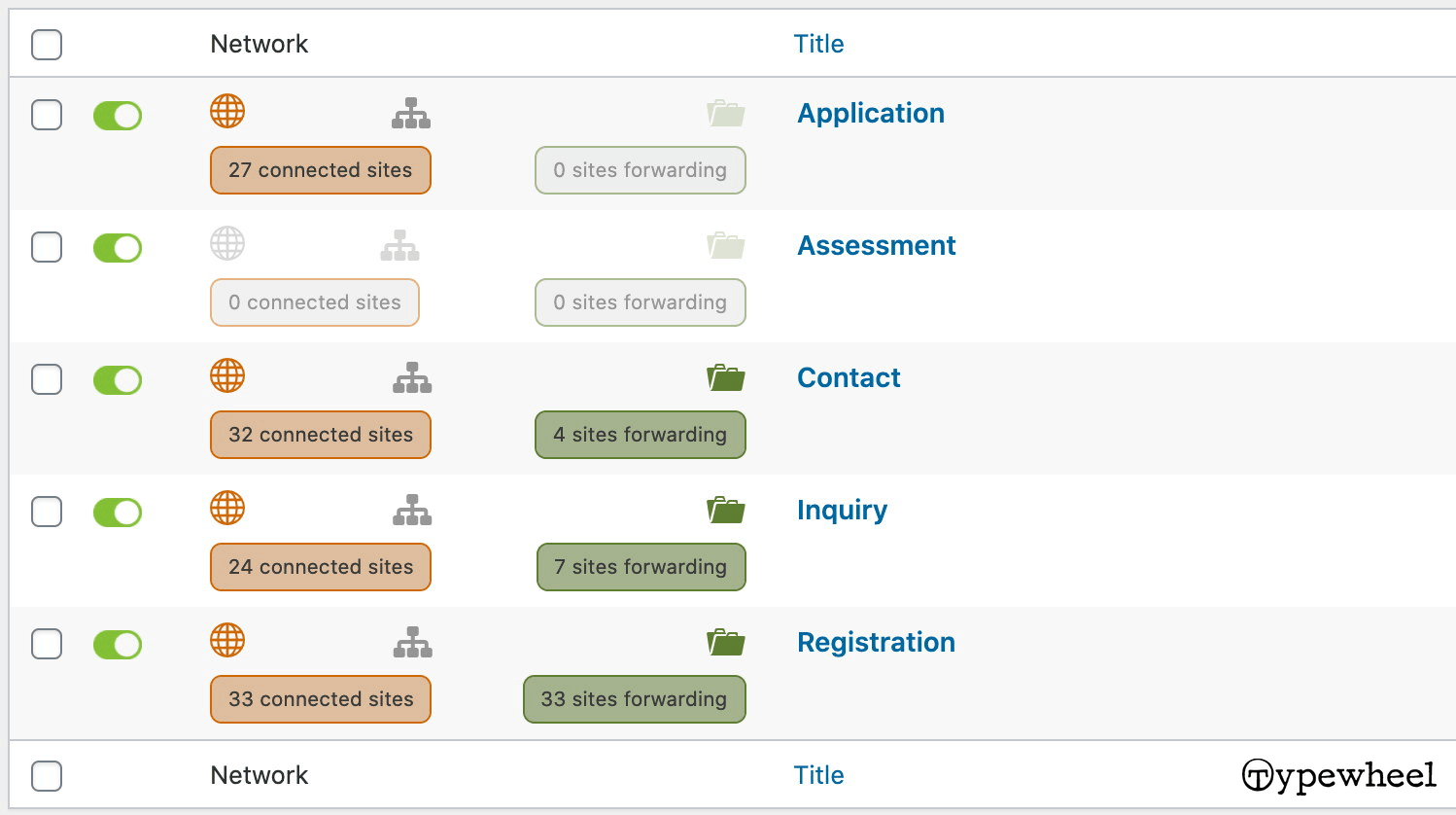Screen dimensions: 1456x815
Task: Open the Inquiry form title link
Action: click(x=842, y=510)
